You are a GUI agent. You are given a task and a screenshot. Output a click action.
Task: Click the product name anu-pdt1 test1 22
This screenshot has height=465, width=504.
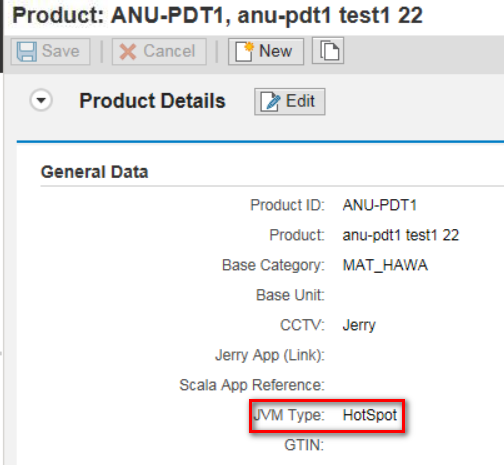click(401, 235)
